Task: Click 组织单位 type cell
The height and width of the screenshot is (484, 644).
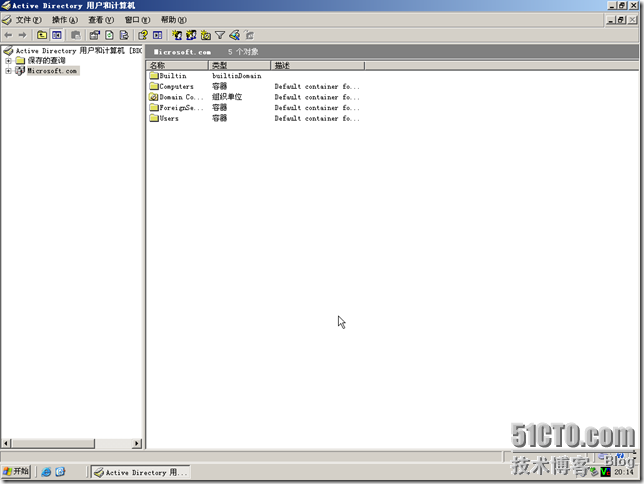Action: click(x=227, y=97)
